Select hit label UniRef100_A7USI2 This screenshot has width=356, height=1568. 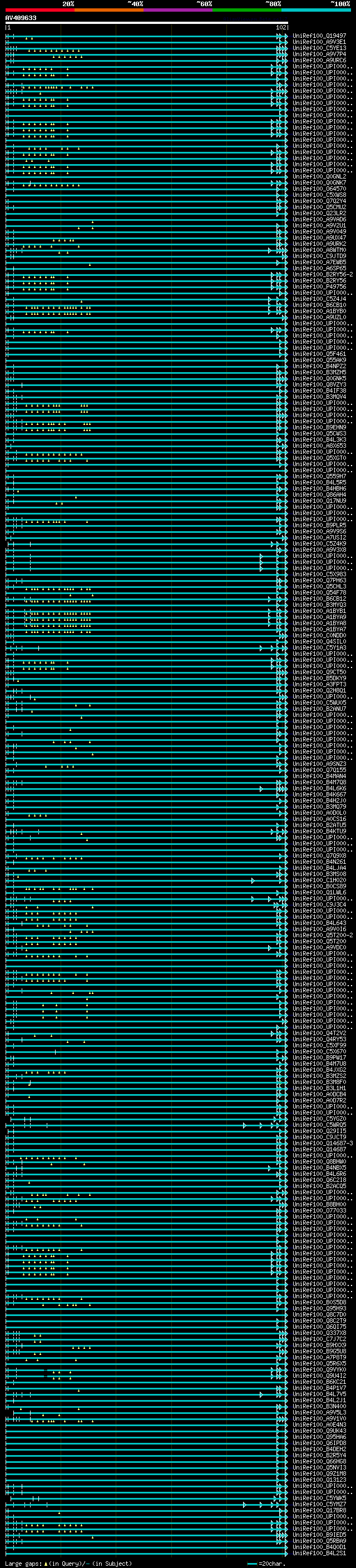319,537
